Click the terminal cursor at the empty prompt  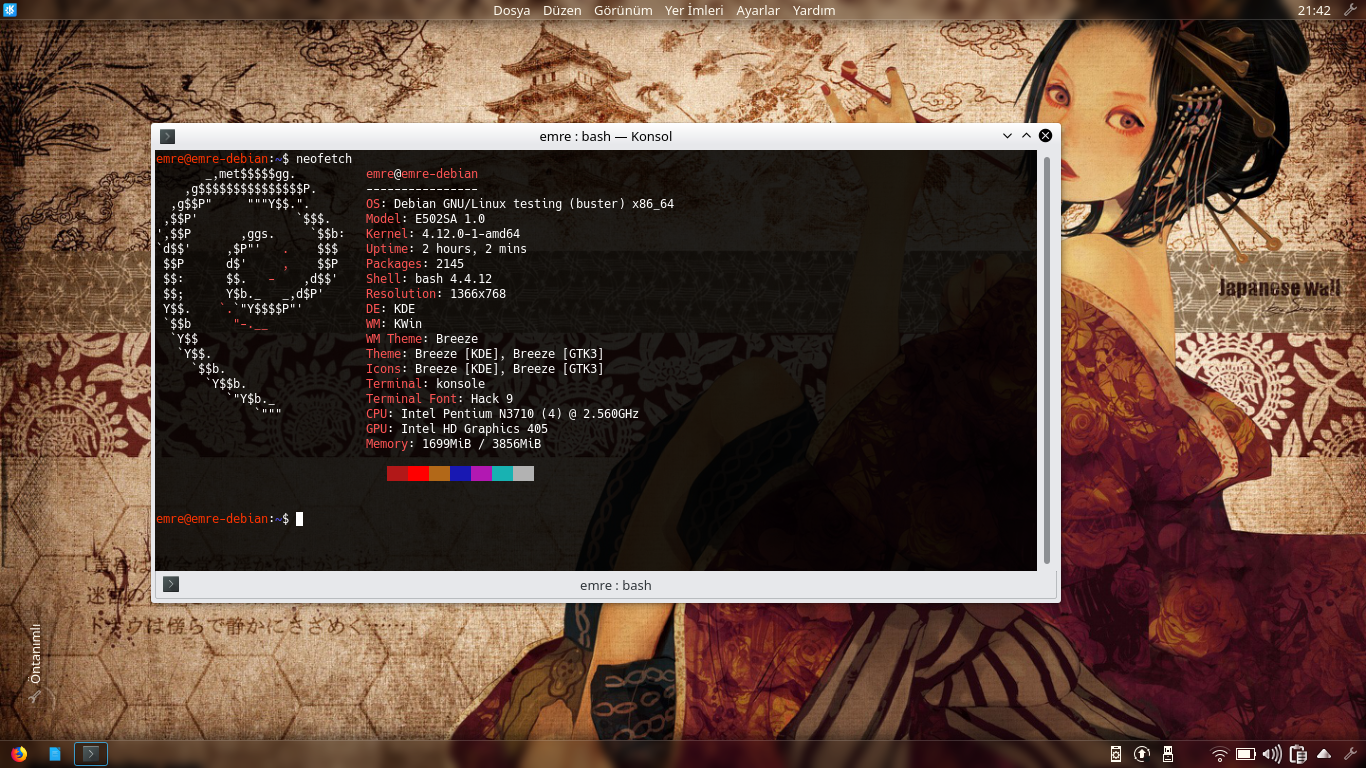tap(299, 519)
